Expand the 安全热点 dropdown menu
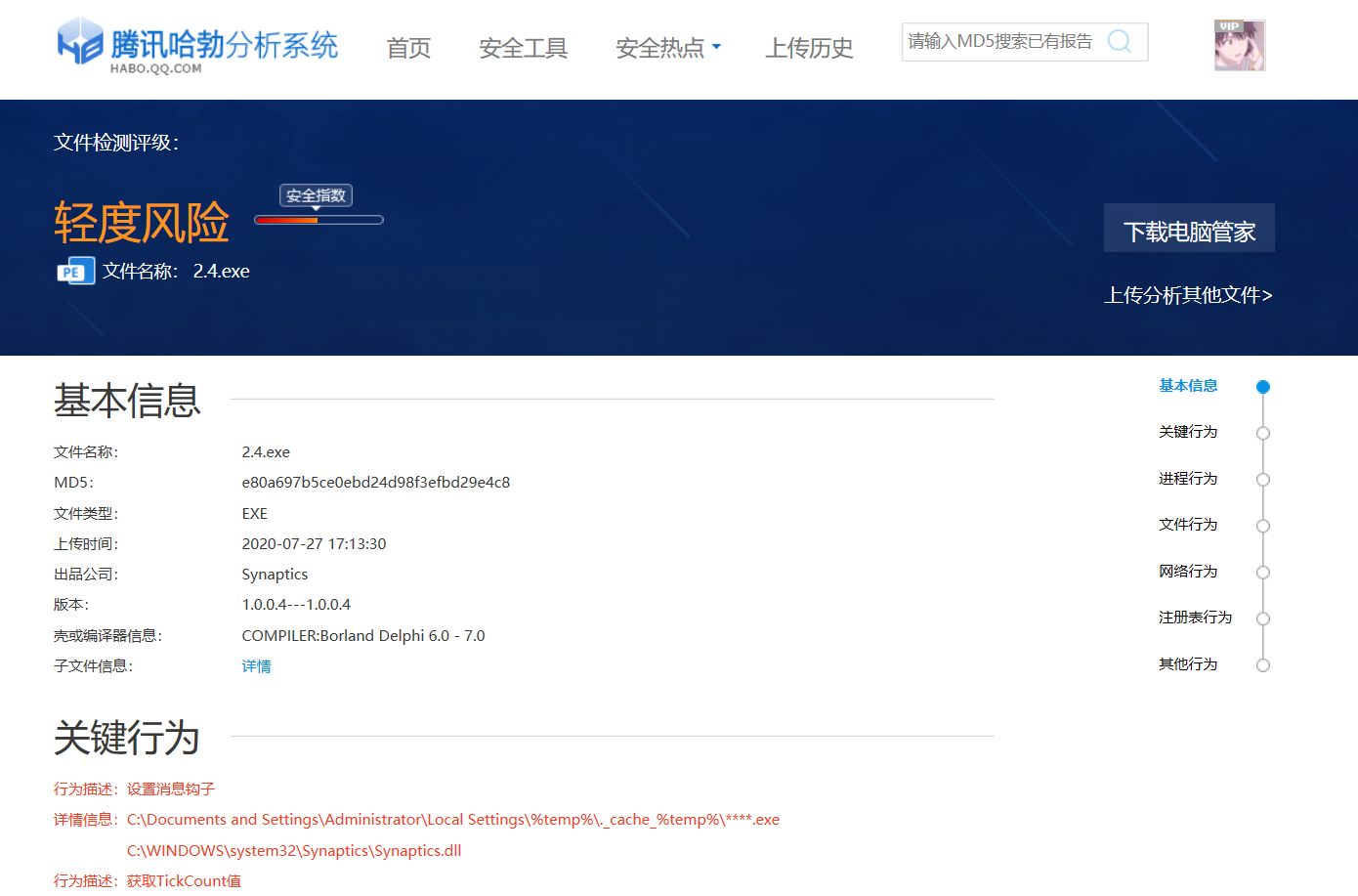 point(668,48)
